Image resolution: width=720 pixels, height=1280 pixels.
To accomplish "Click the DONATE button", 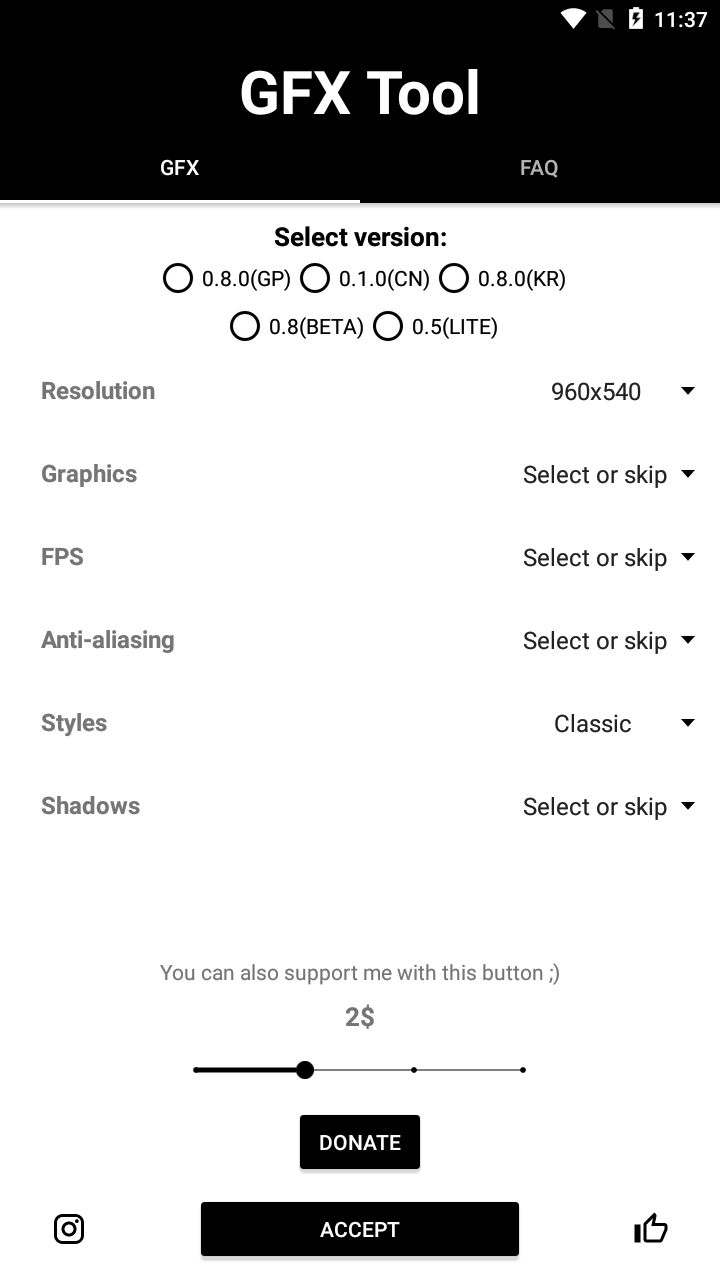I will coord(360,1142).
